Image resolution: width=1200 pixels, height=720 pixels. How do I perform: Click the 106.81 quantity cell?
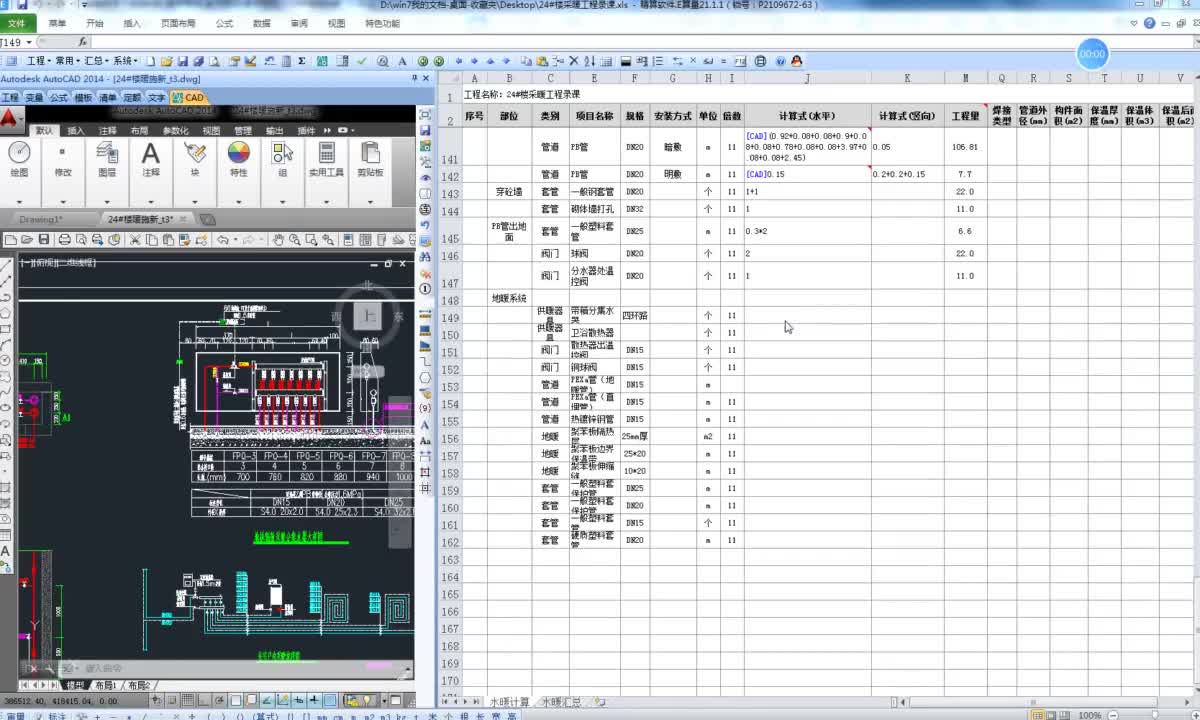pos(965,147)
